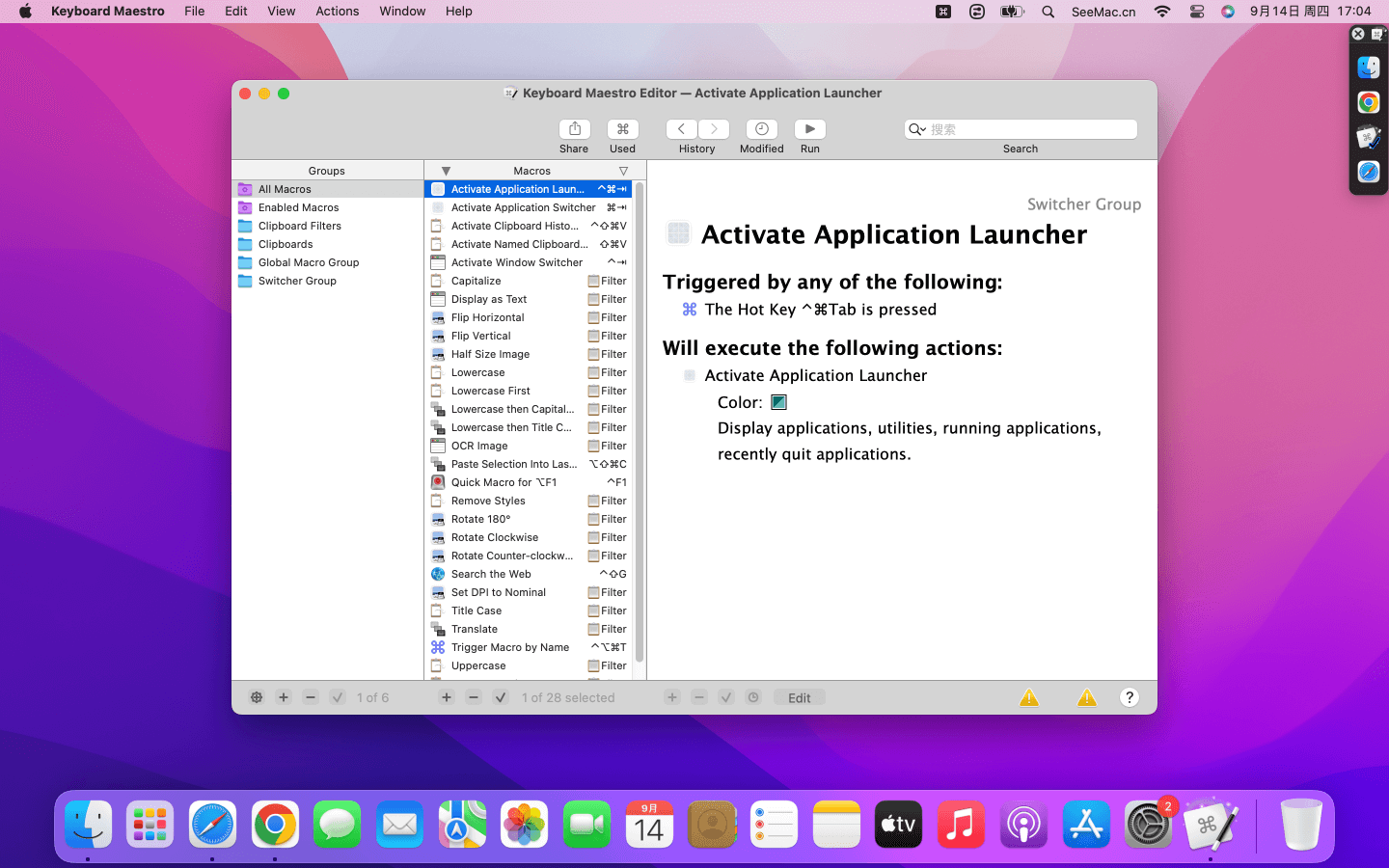The image size is (1389, 868).
Task: Select Search the Web macro
Action: (x=529, y=574)
